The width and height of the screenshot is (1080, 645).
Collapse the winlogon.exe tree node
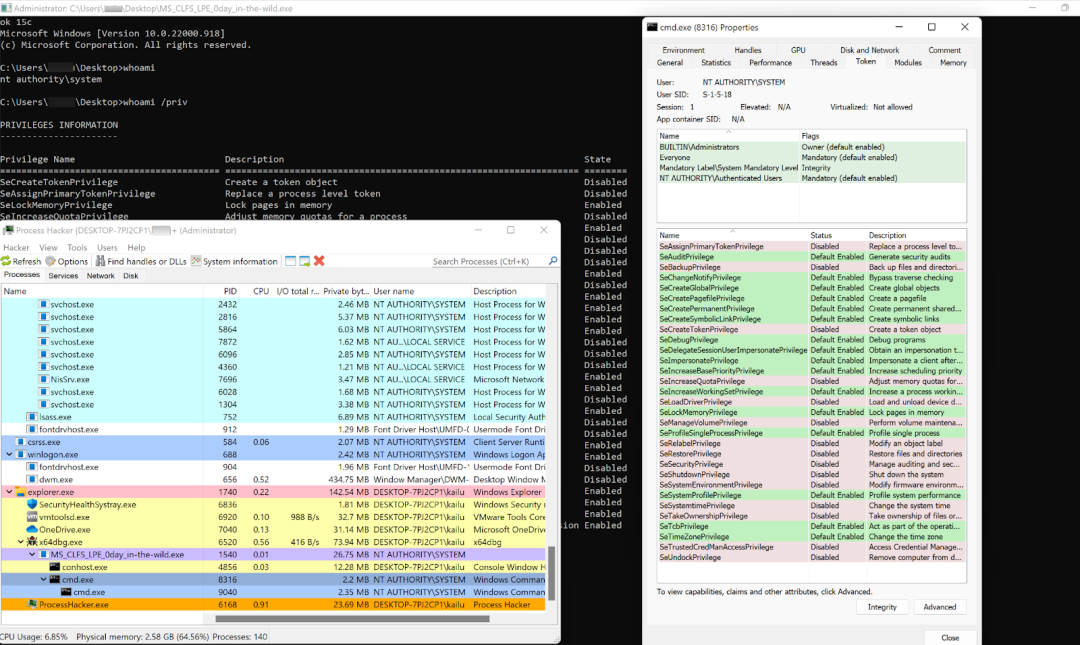pyautogui.click(x=9, y=454)
